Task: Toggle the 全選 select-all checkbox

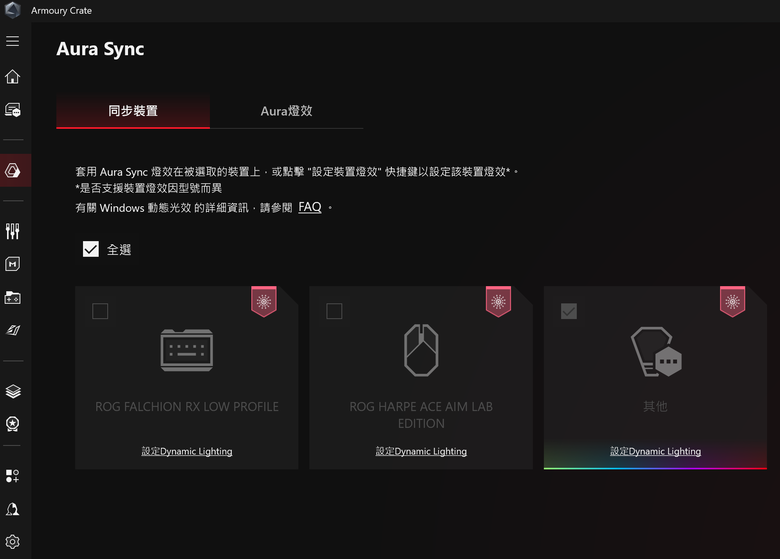Action: pyautogui.click(x=91, y=249)
